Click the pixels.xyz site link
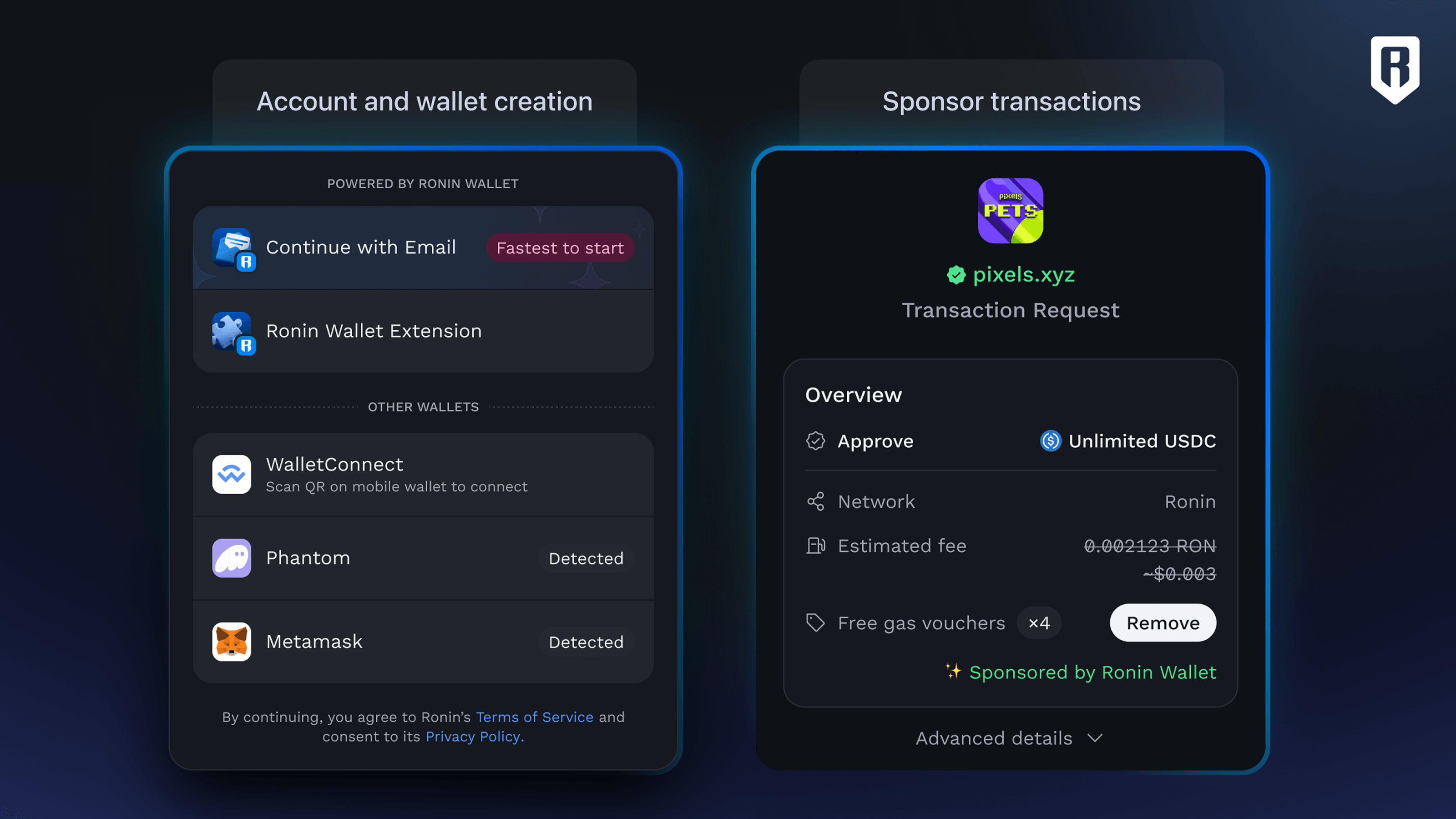Image resolution: width=1456 pixels, height=819 pixels. (x=1024, y=275)
